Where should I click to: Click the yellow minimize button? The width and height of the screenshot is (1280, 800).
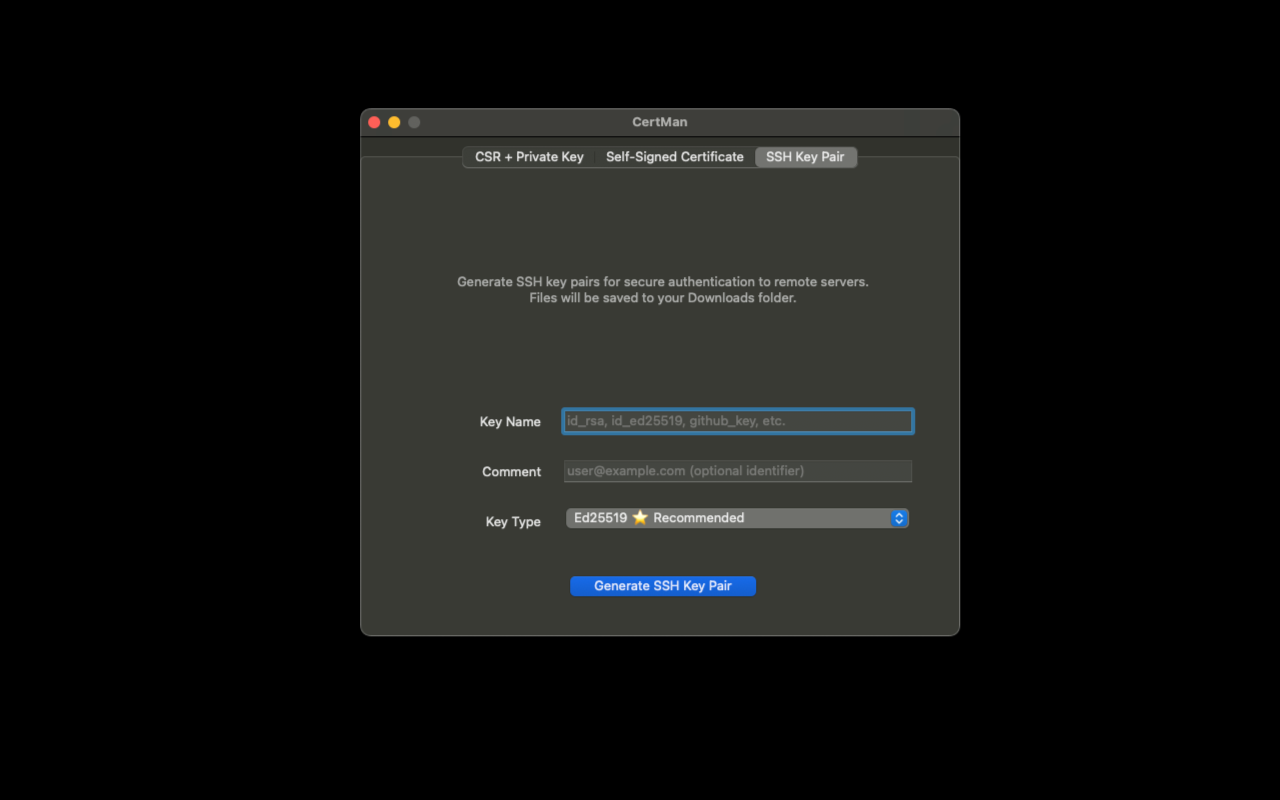pyautogui.click(x=393, y=121)
